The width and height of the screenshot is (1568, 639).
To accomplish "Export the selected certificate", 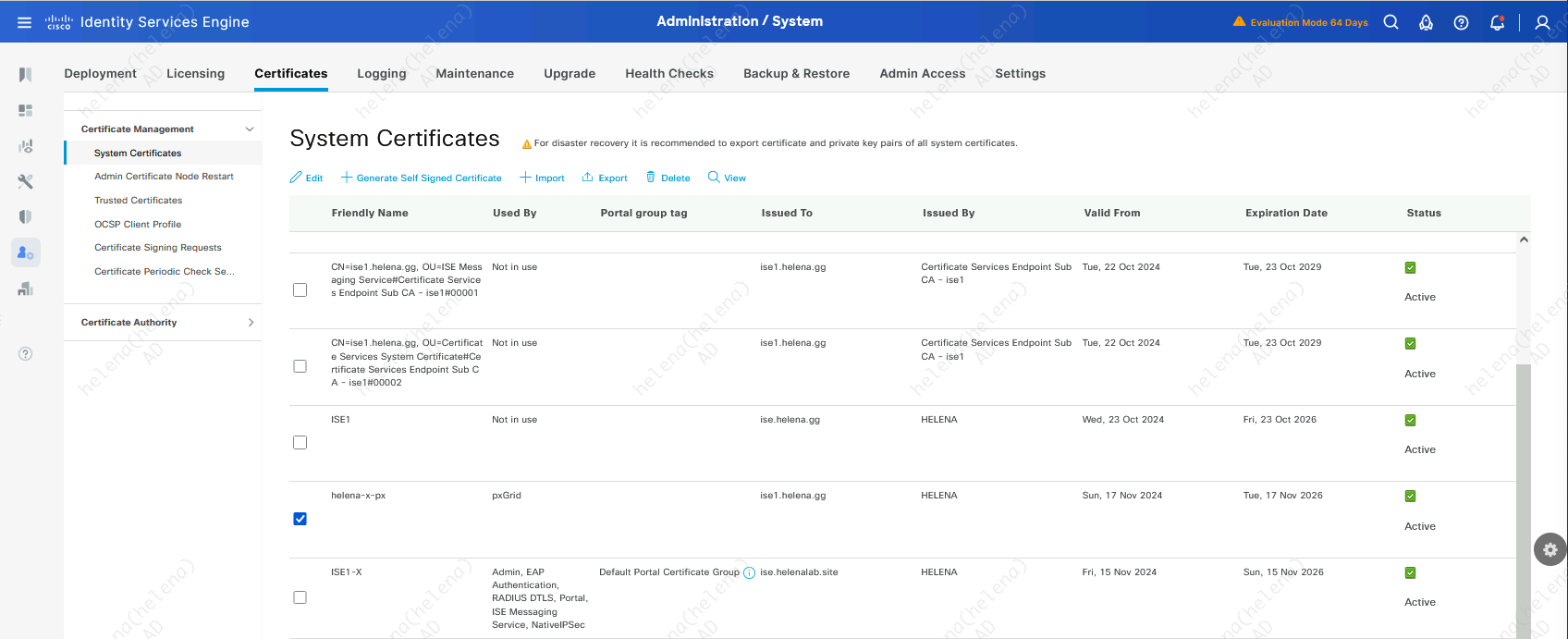I will (x=605, y=178).
